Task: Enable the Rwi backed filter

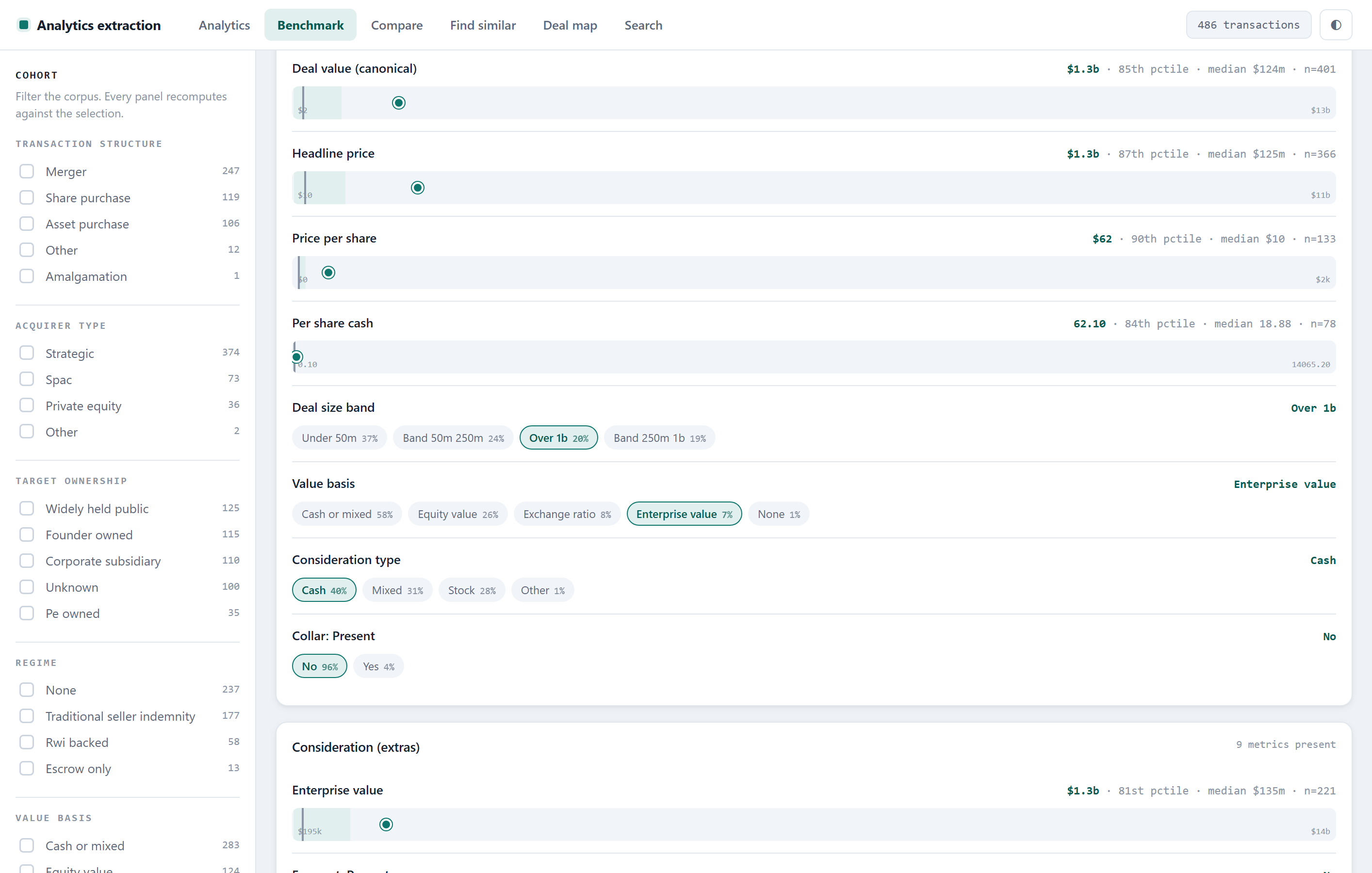Action: [x=27, y=743]
